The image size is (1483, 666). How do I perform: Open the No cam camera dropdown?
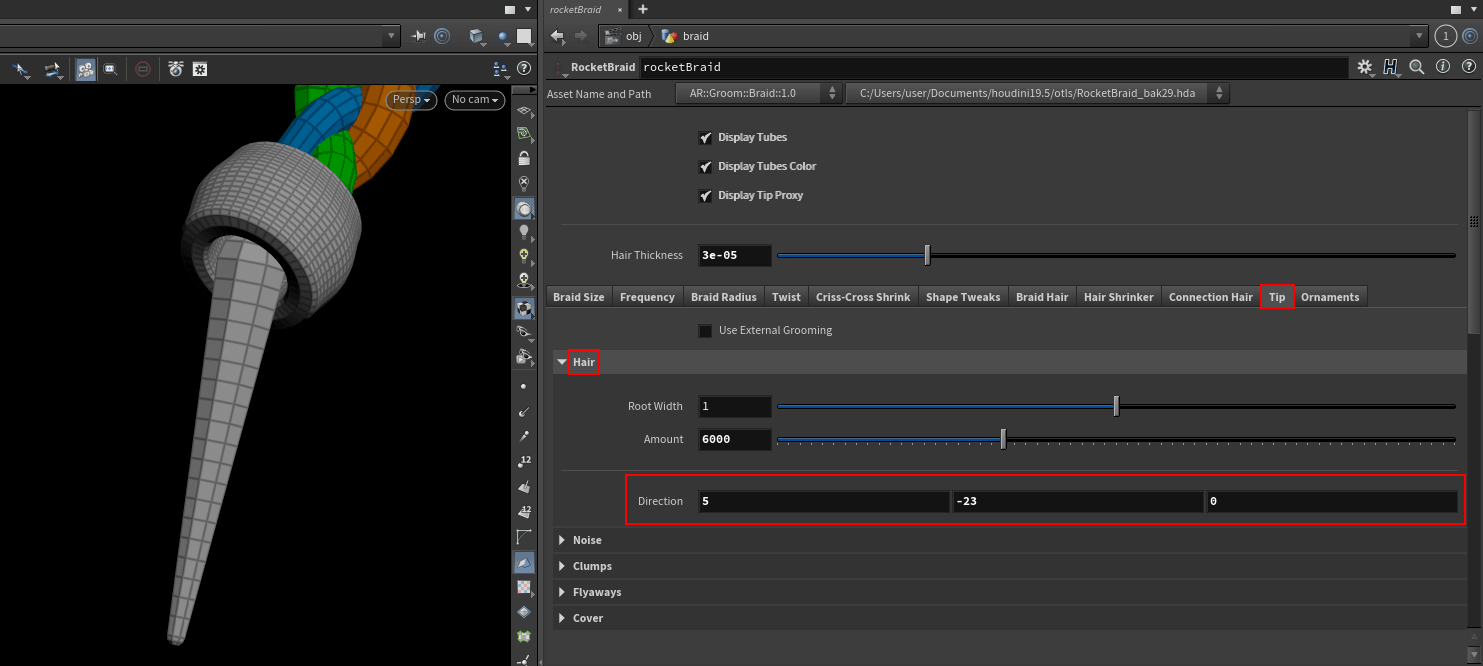pyautogui.click(x=474, y=100)
